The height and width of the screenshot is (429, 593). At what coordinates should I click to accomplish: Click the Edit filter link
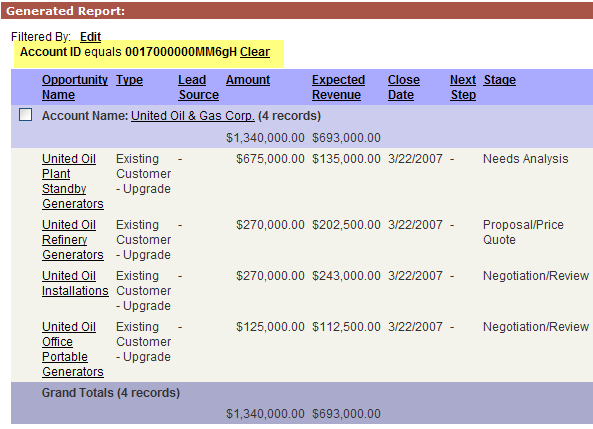point(90,37)
